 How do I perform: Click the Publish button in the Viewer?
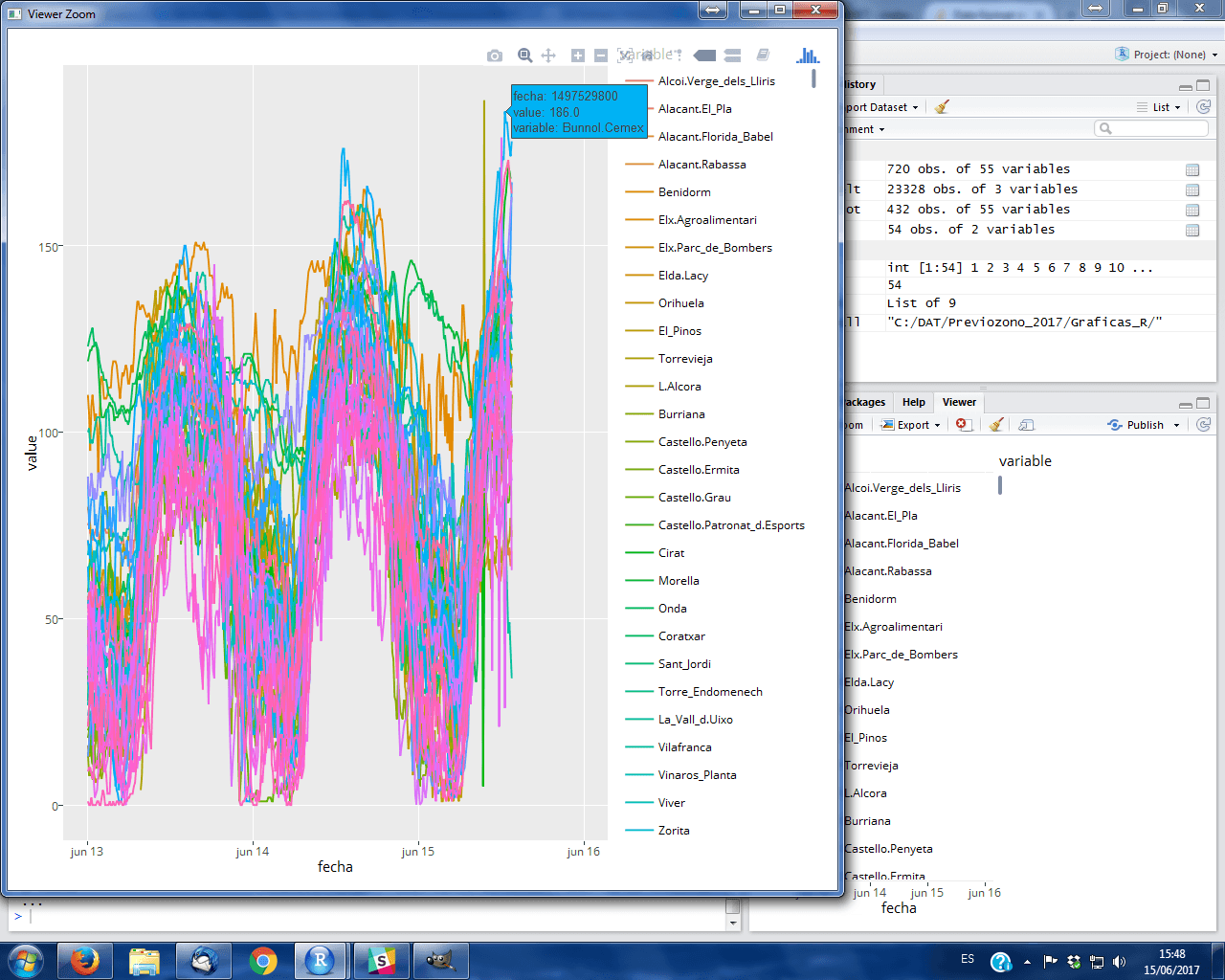[x=1142, y=424]
